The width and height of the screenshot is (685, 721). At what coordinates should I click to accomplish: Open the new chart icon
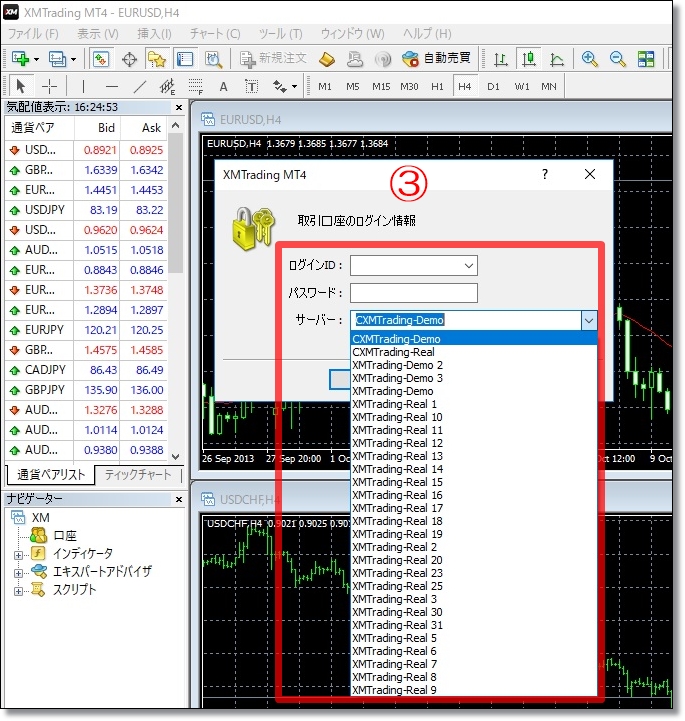20,59
